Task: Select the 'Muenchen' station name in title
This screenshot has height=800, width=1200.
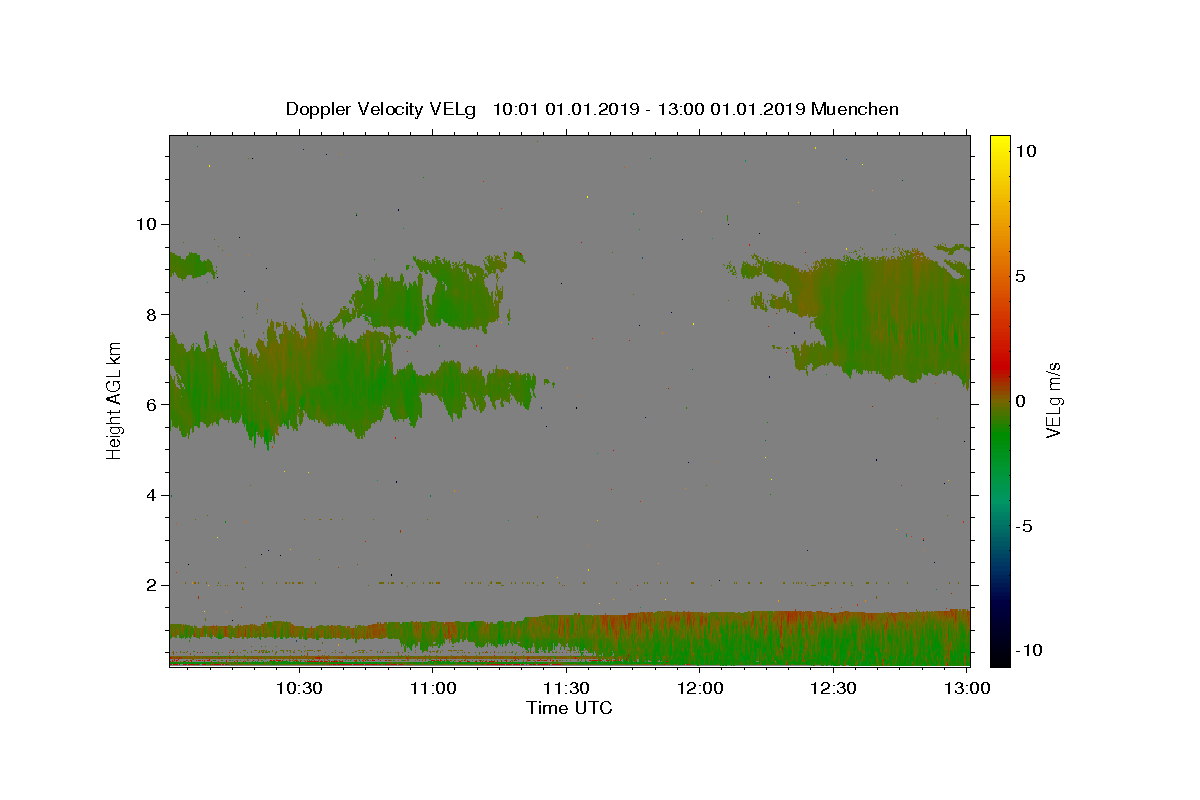Action: [855, 109]
